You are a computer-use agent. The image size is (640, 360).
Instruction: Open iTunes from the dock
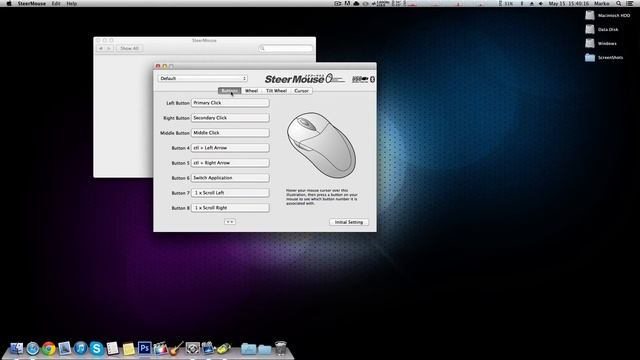click(80, 348)
